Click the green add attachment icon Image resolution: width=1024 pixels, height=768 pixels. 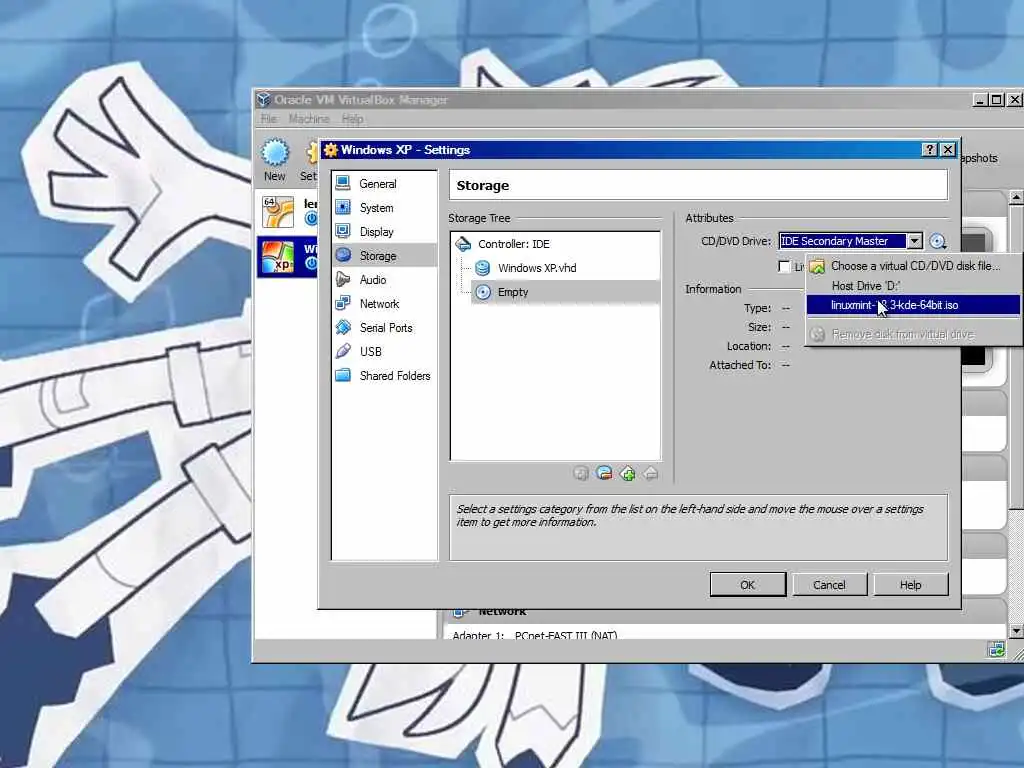pos(628,473)
